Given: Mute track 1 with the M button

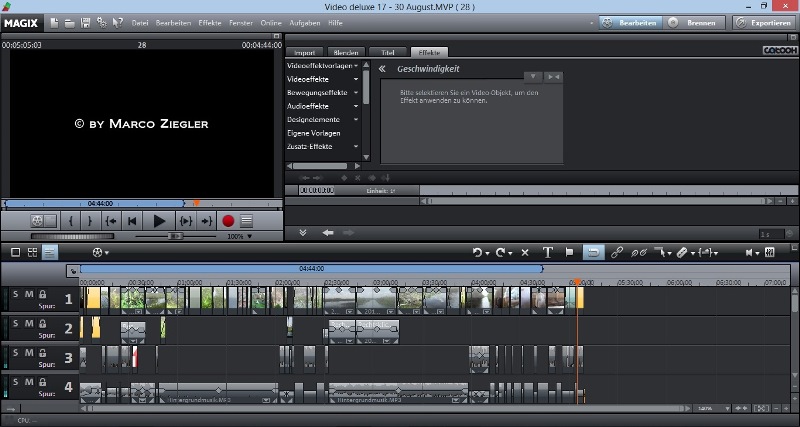Looking at the screenshot, I should tap(29, 294).
